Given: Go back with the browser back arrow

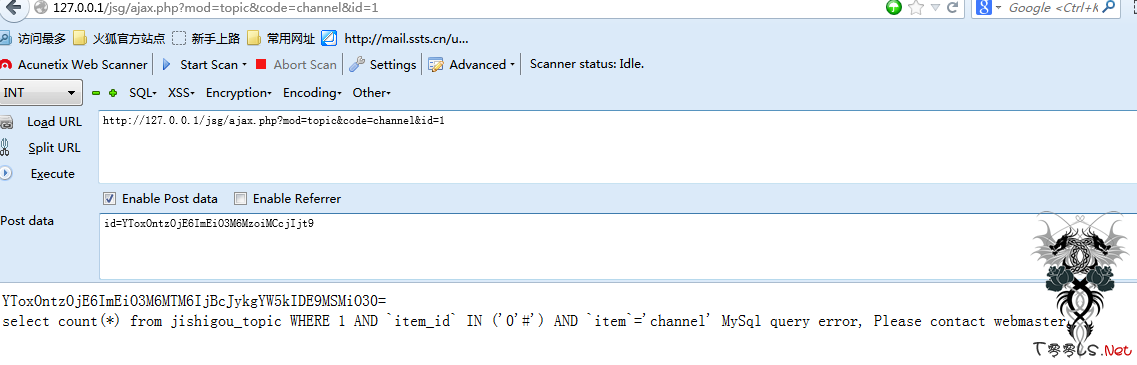Looking at the screenshot, I should coord(13,8).
